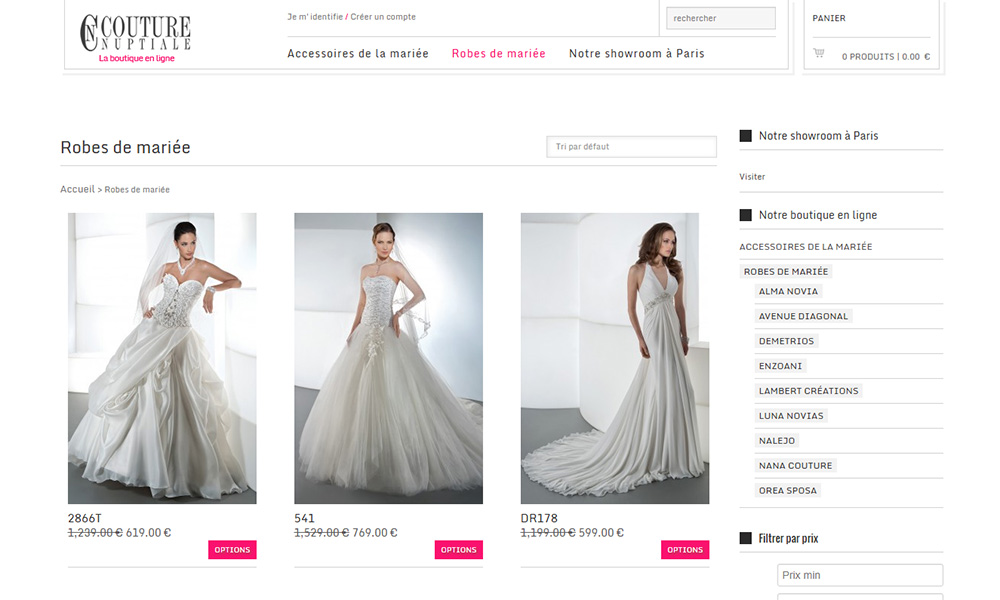
Task: Open the 2866T dress thumbnail
Action: (x=163, y=357)
